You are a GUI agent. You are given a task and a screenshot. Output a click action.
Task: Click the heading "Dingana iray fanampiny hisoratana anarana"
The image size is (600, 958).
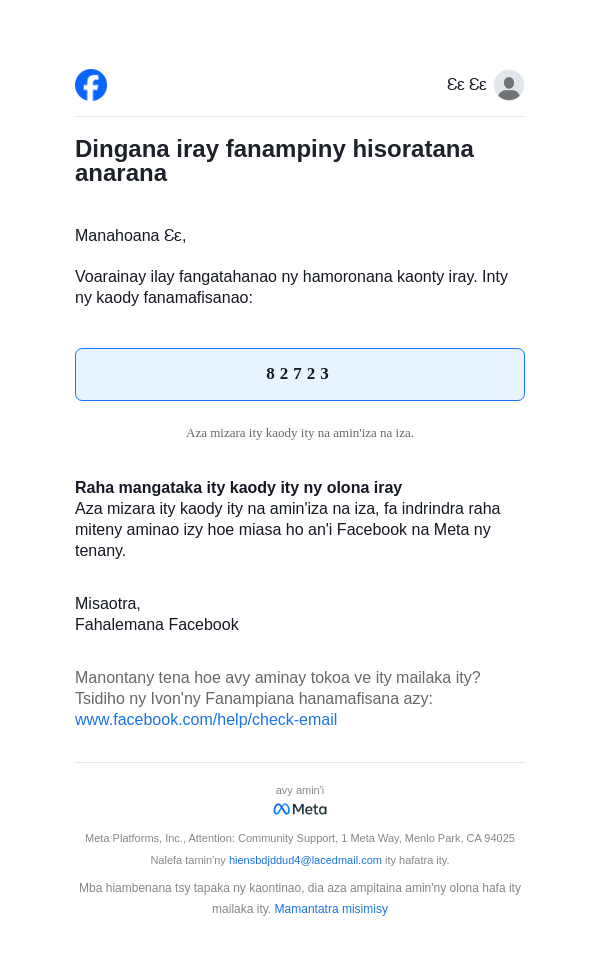click(274, 161)
